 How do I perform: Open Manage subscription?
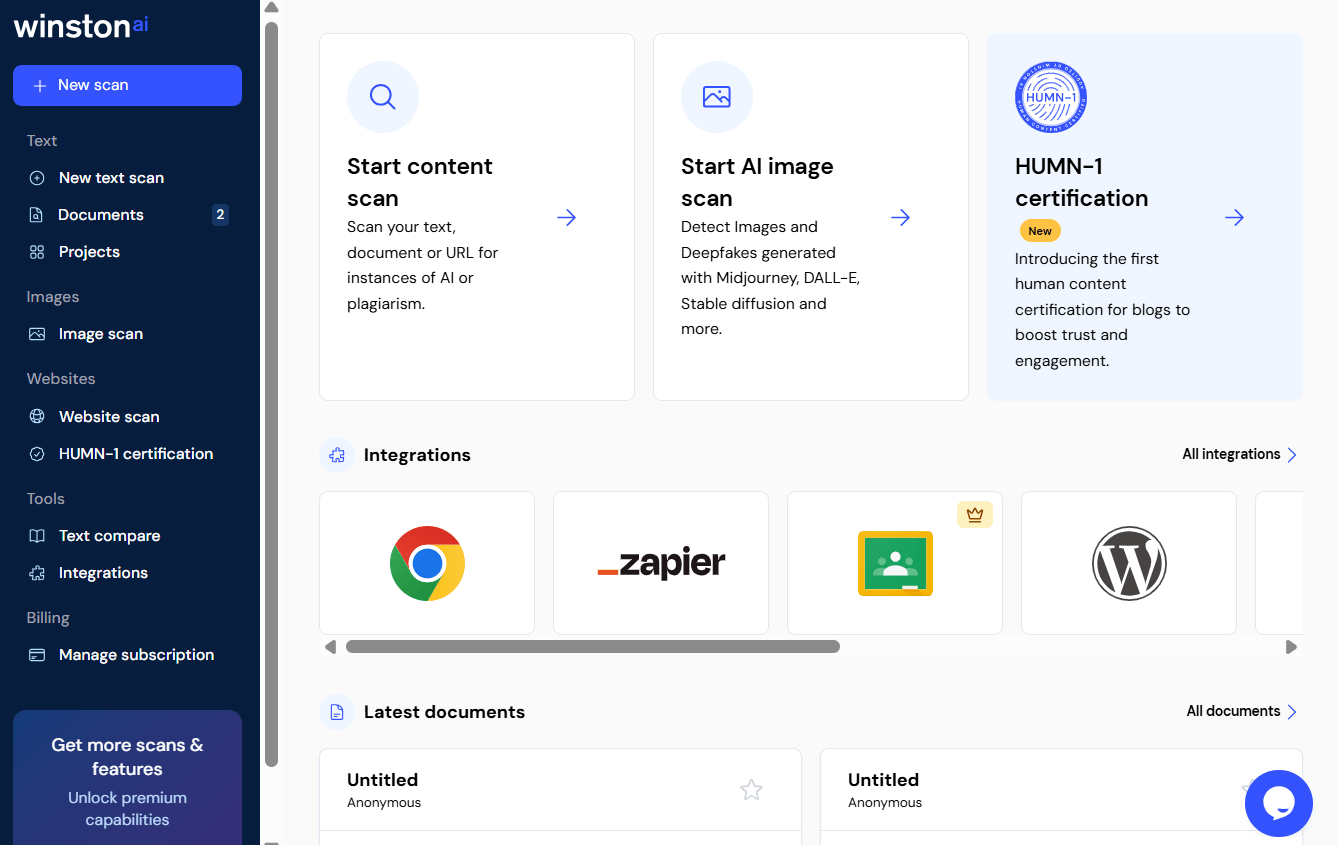coord(136,655)
